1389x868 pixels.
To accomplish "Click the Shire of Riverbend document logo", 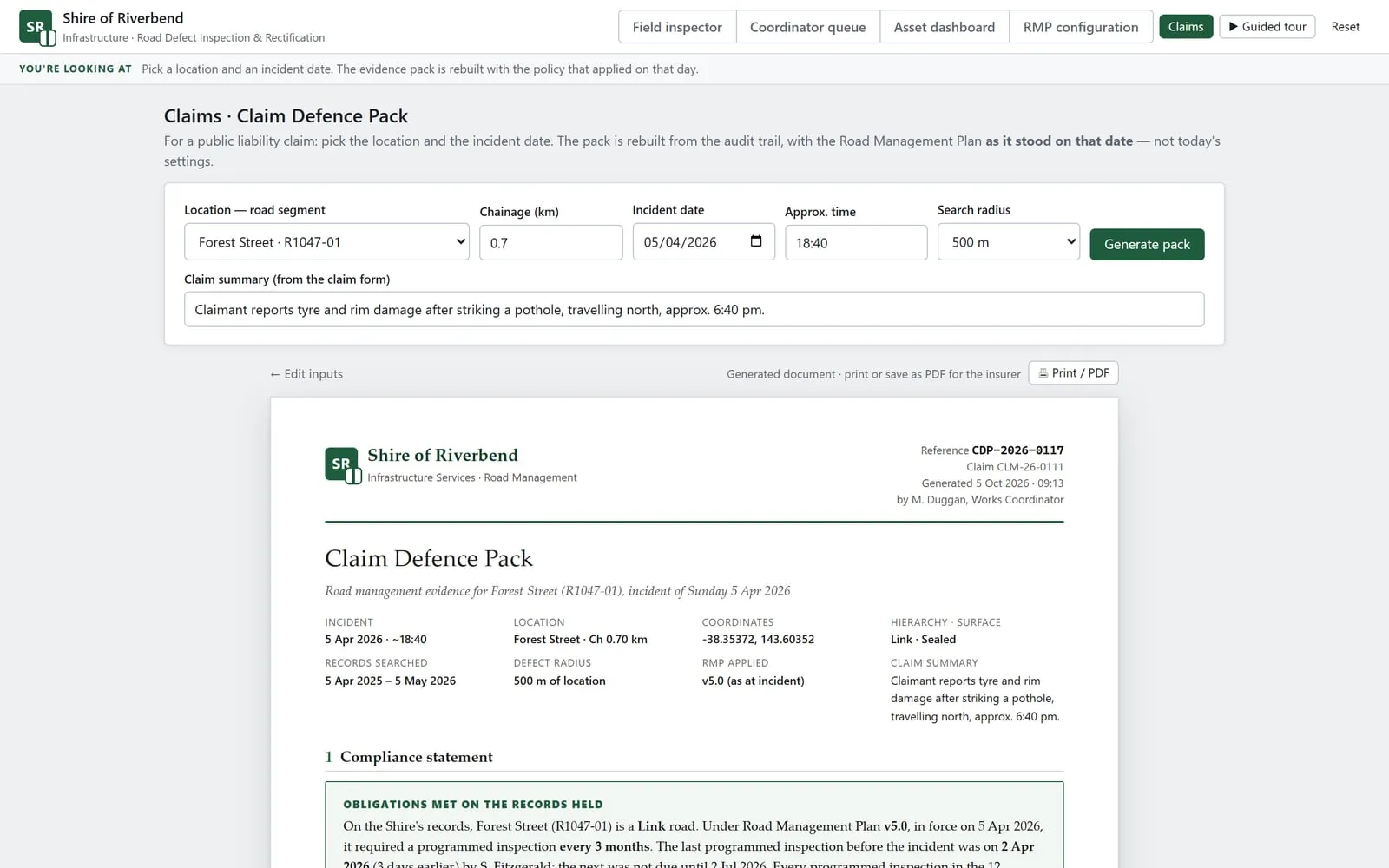I will 343,465.
